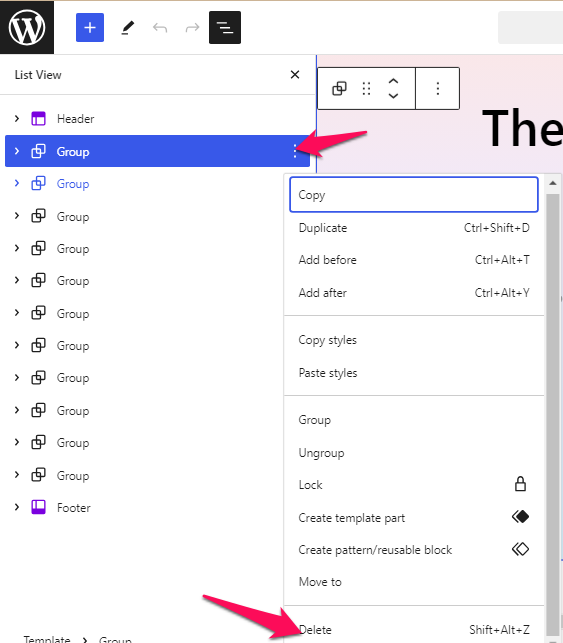Move block up with the up chevron
This screenshot has width=563, height=643.
(x=393, y=81)
